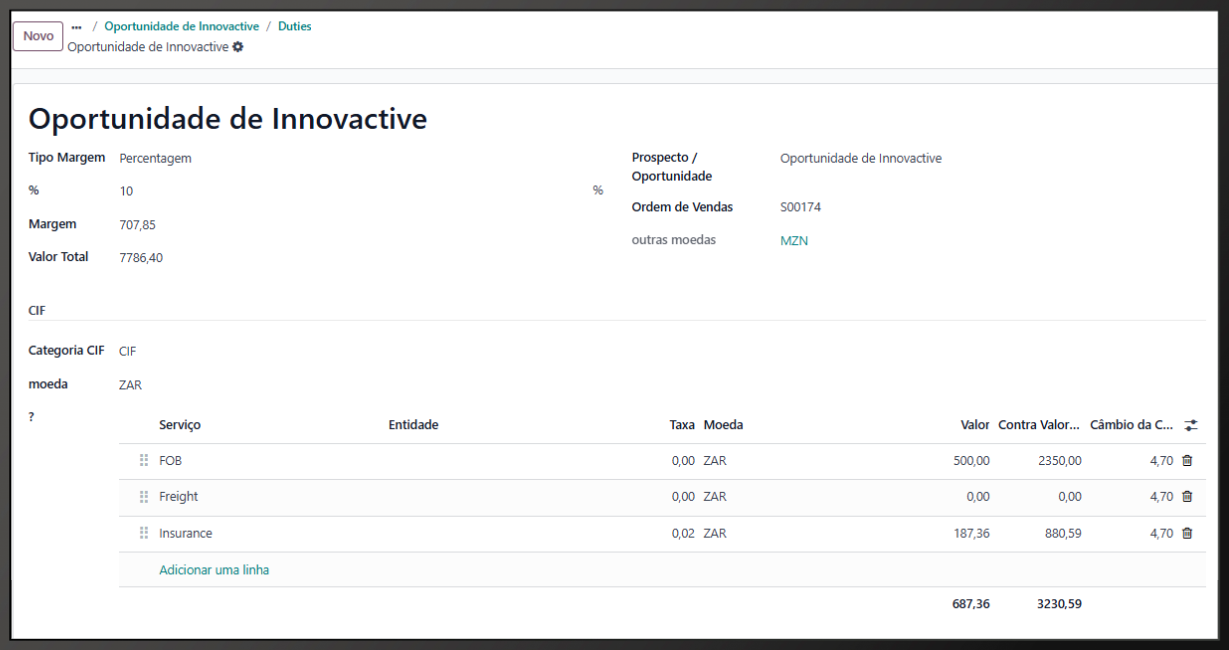
Task: Go to Oportunidade de Innovactive breadcrumb
Action: click(181, 27)
